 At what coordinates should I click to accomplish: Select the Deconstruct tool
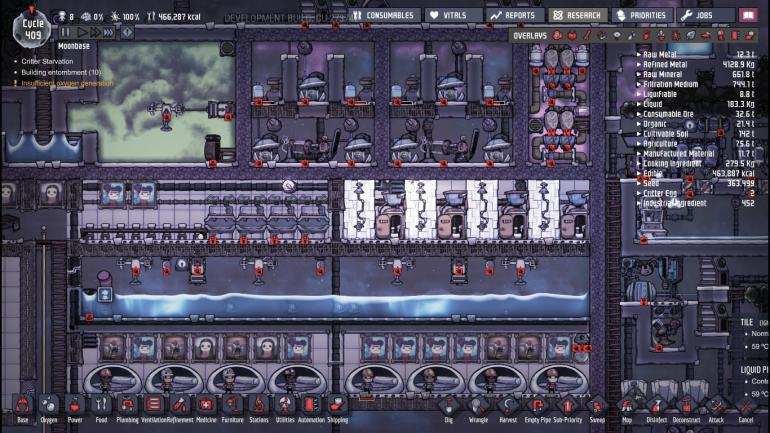point(687,409)
